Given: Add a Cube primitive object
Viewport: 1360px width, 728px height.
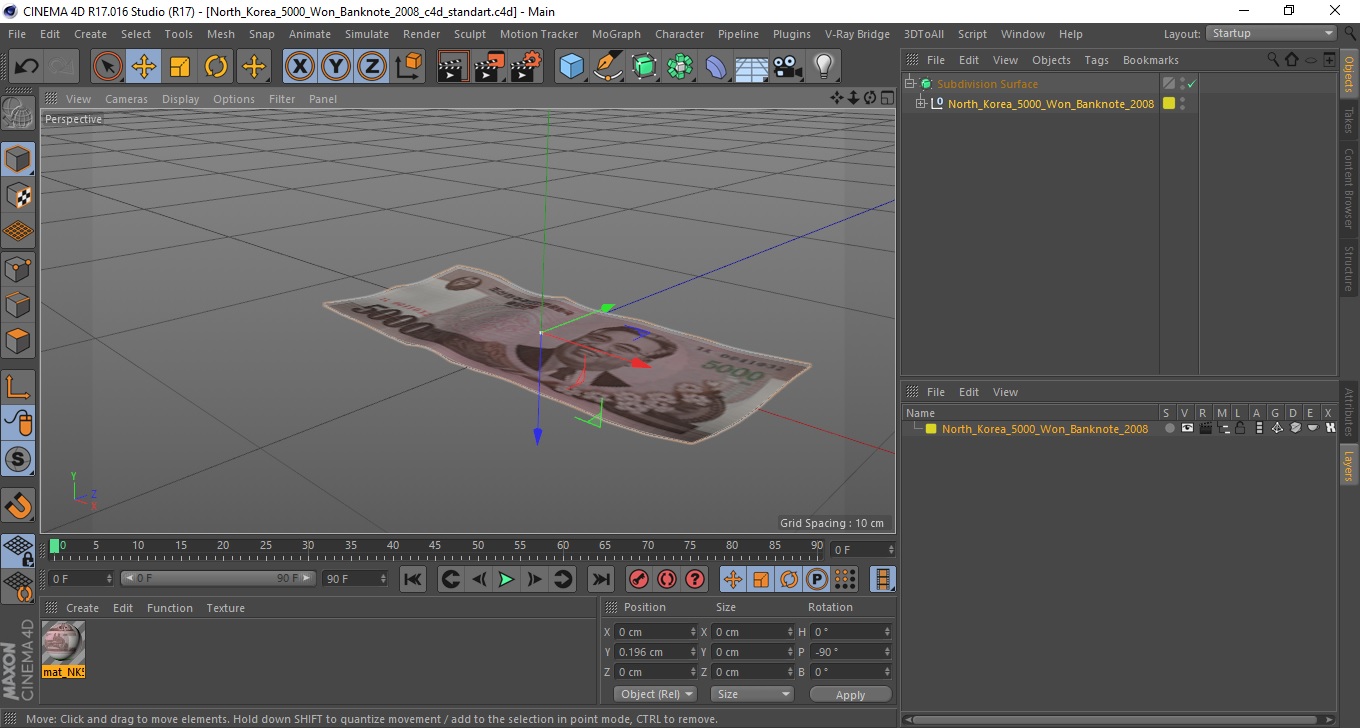Looking at the screenshot, I should 571,67.
